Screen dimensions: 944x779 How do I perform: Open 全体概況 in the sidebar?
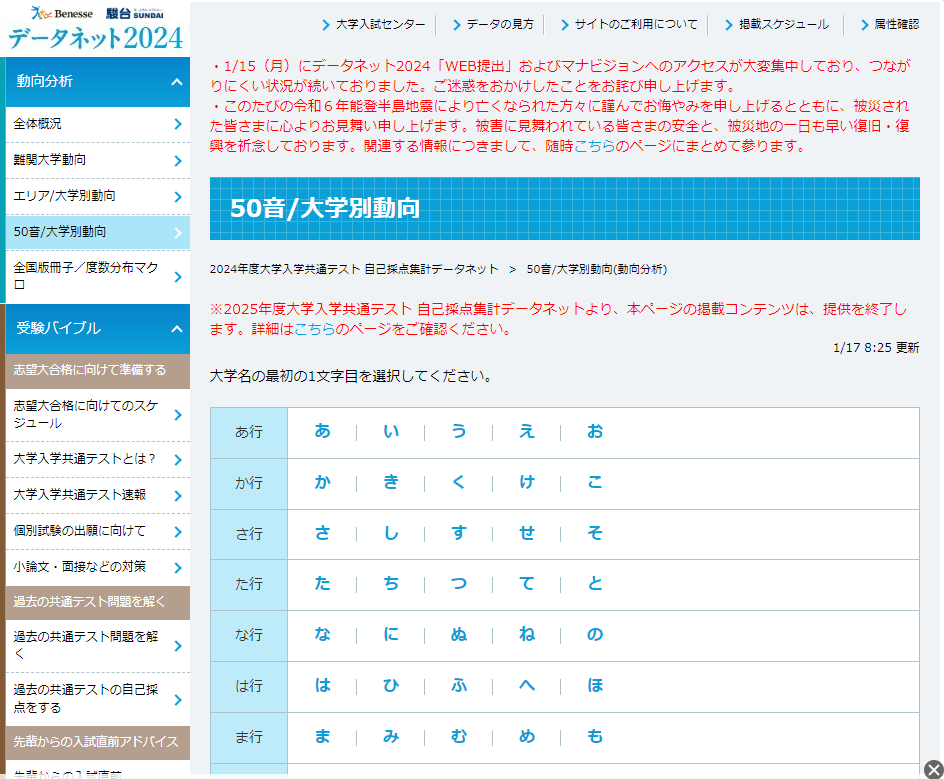click(98, 124)
